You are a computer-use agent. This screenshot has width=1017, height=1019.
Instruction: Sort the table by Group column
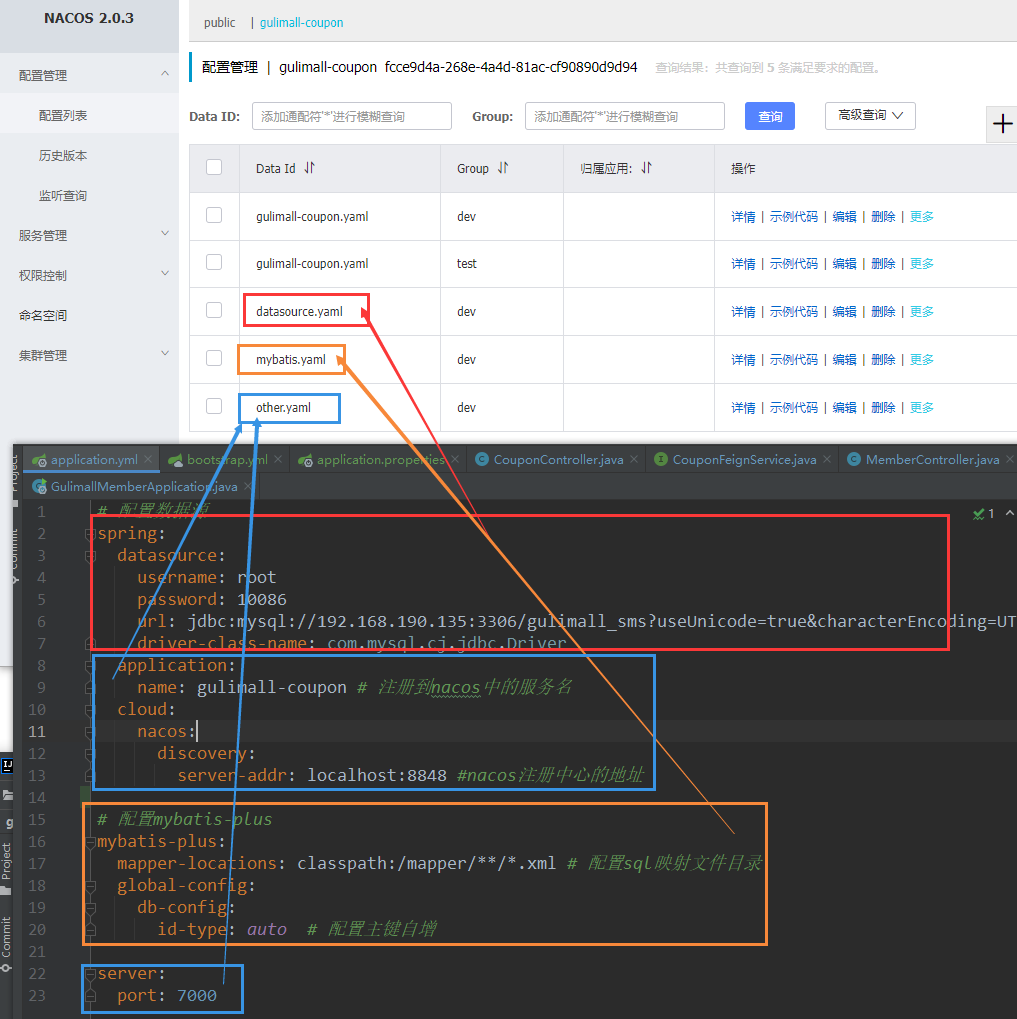pyautogui.click(x=503, y=168)
